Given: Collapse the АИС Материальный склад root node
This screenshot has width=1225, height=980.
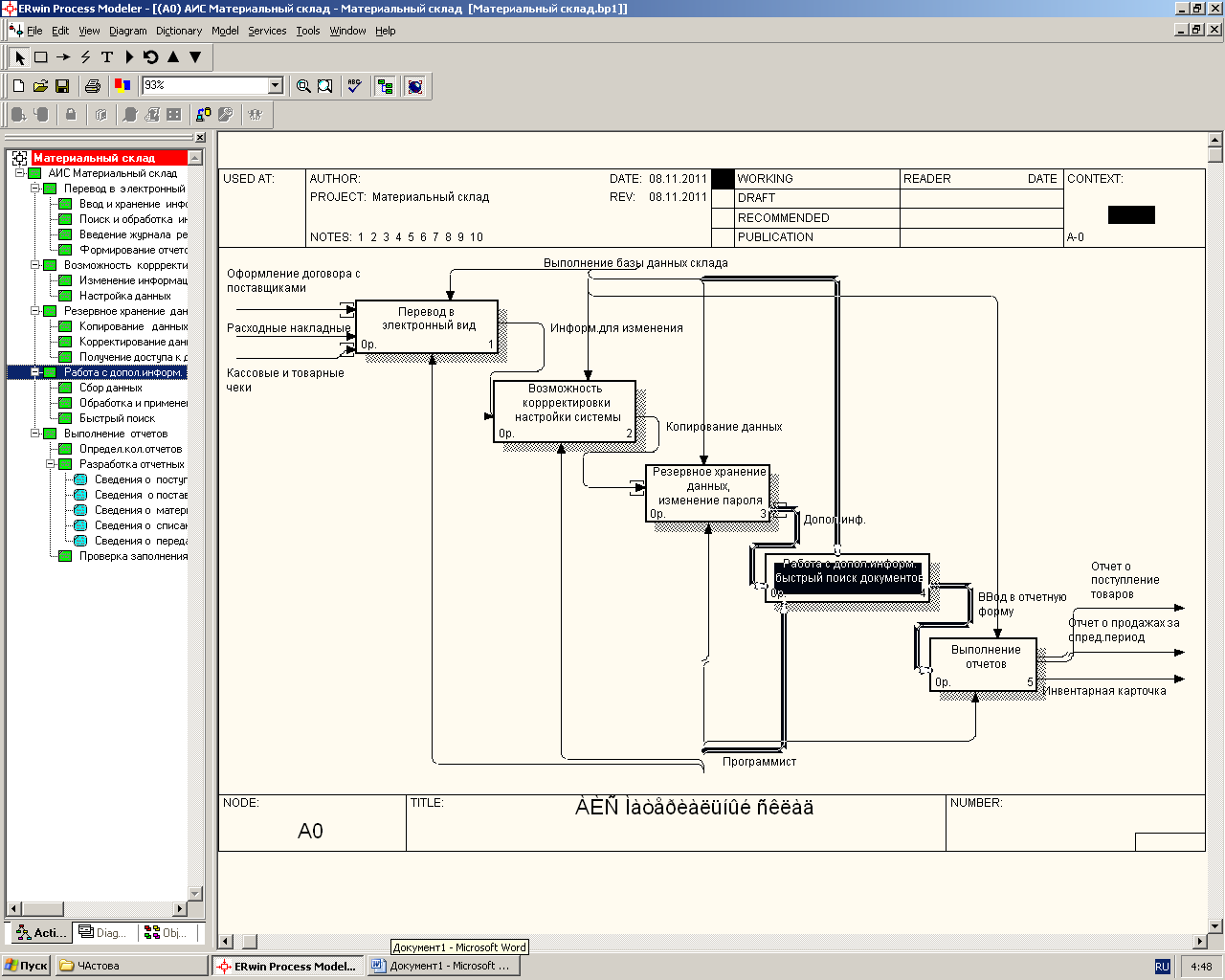Looking at the screenshot, I should (19, 173).
